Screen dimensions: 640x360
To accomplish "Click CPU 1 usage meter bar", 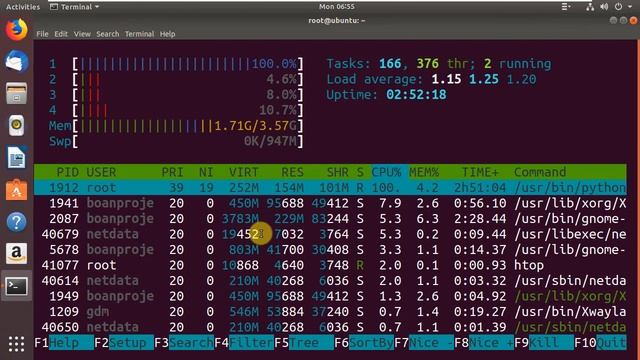I will tap(188, 64).
